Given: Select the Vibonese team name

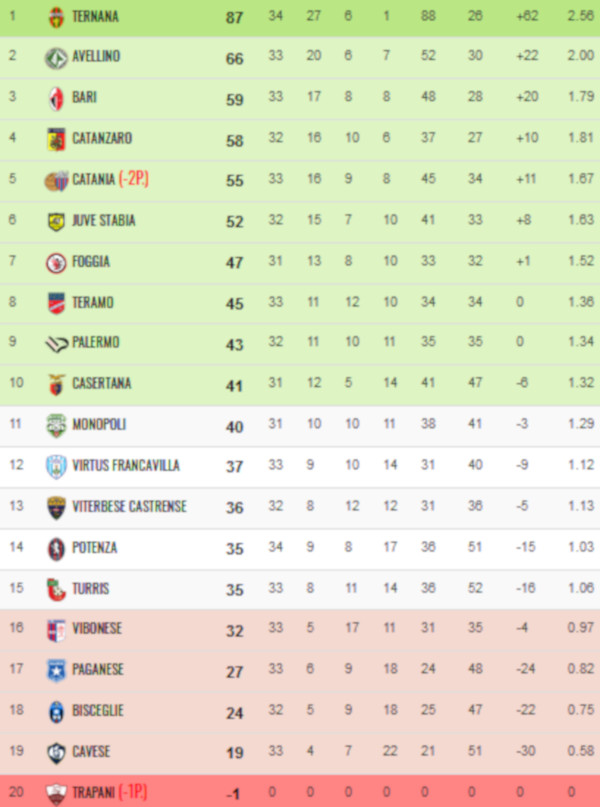Looking at the screenshot, I should tap(97, 628).
